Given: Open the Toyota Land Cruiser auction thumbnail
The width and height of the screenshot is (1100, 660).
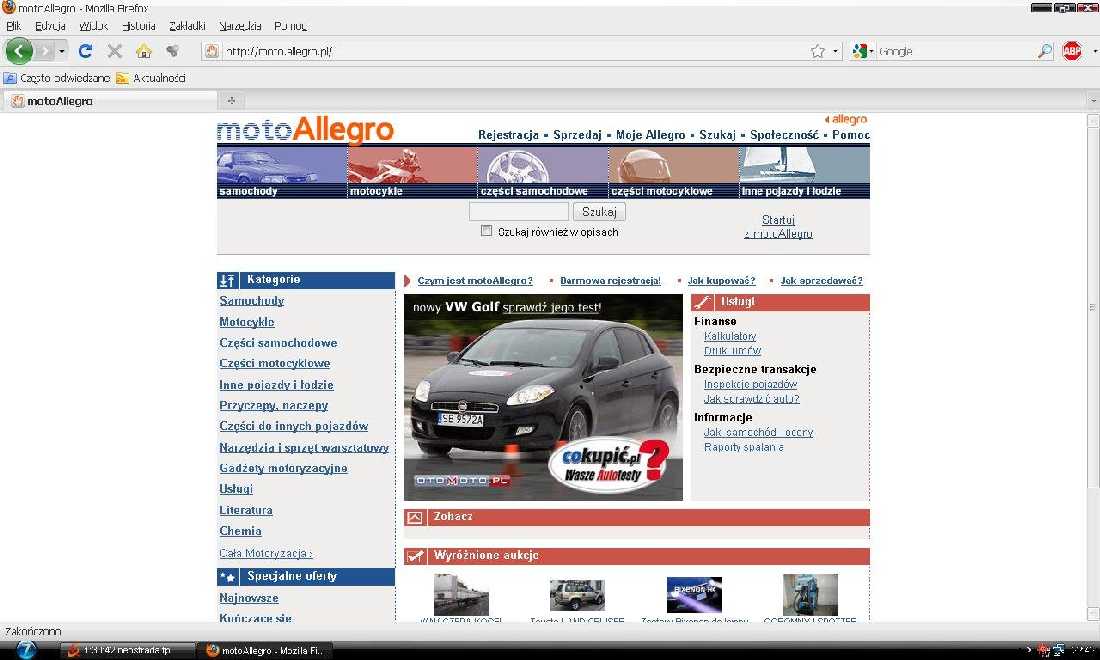Looking at the screenshot, I should click(577, 595).
